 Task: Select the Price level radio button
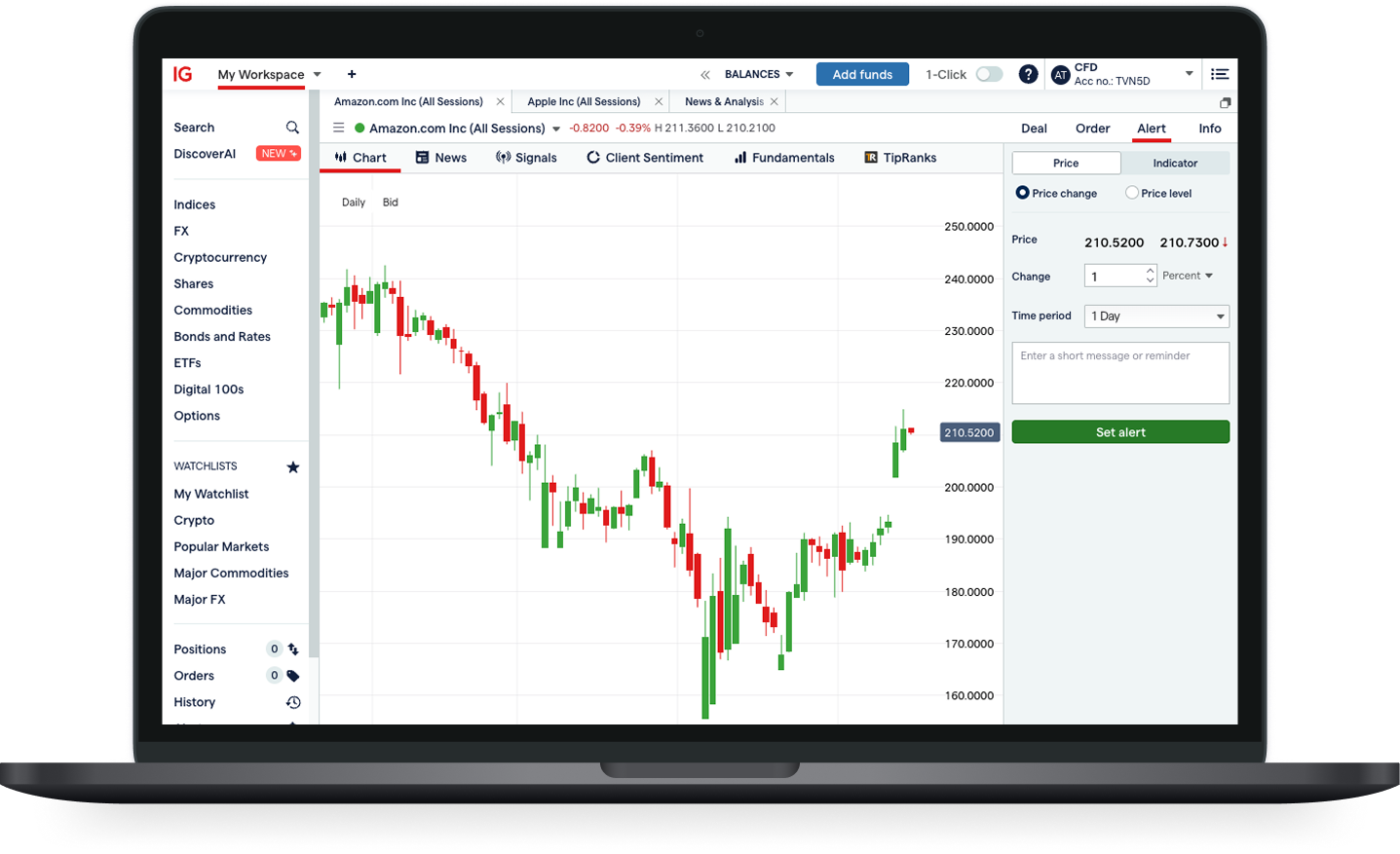point(1131,193)
